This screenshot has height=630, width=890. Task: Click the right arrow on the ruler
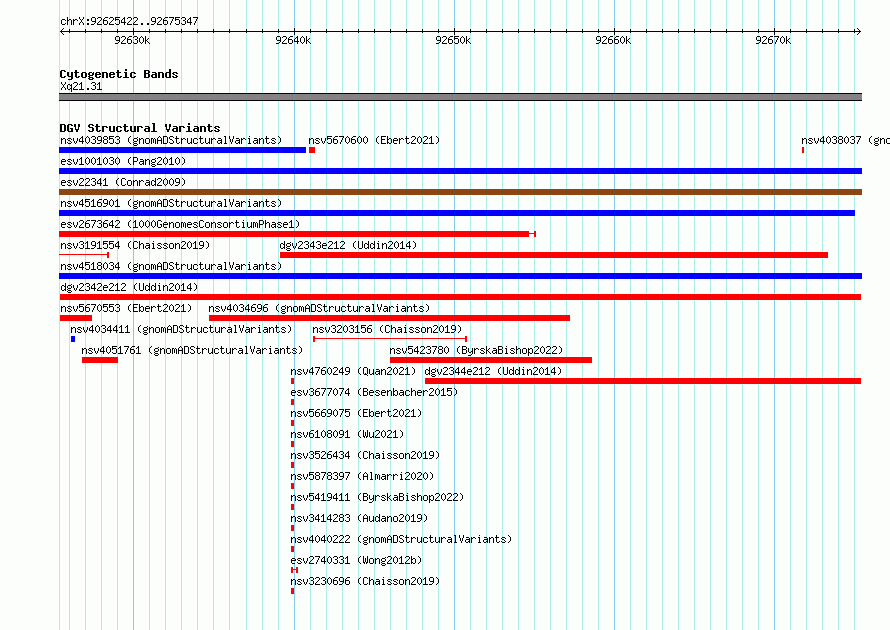point(858,31)
